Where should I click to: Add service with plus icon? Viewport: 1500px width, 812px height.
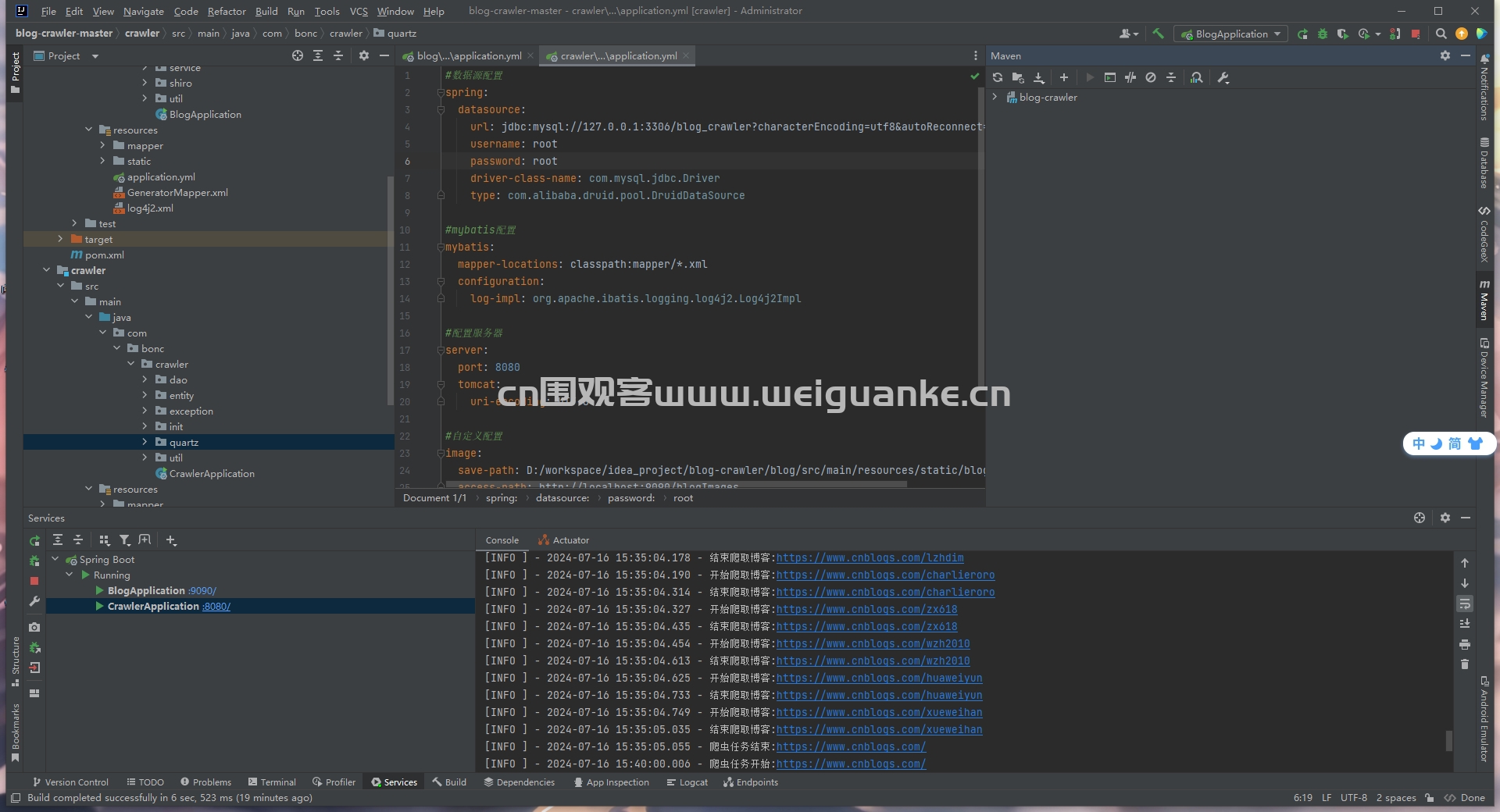(172, 540)
